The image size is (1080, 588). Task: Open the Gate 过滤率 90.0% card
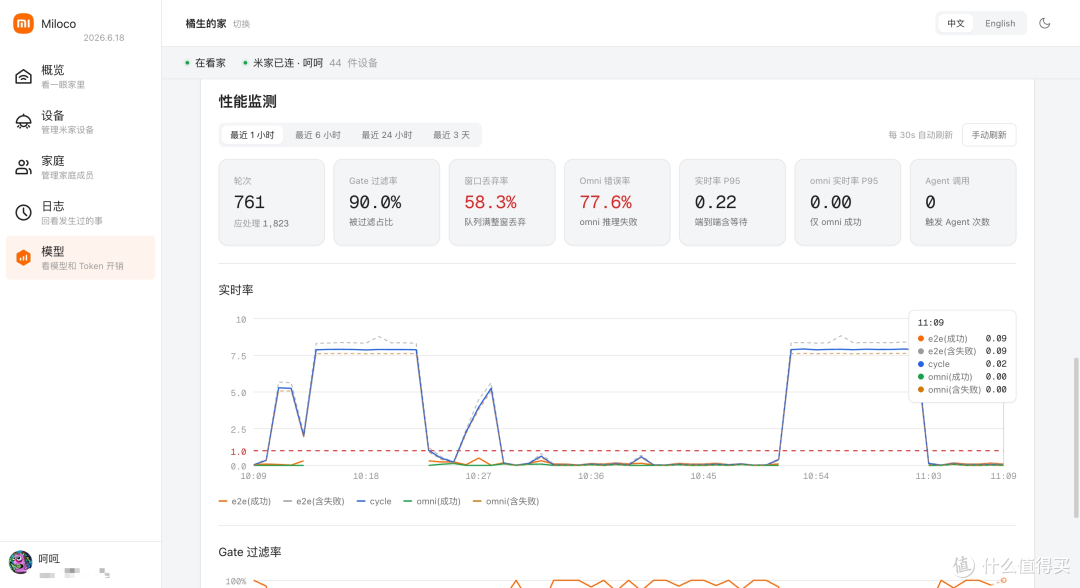[386, 202]
